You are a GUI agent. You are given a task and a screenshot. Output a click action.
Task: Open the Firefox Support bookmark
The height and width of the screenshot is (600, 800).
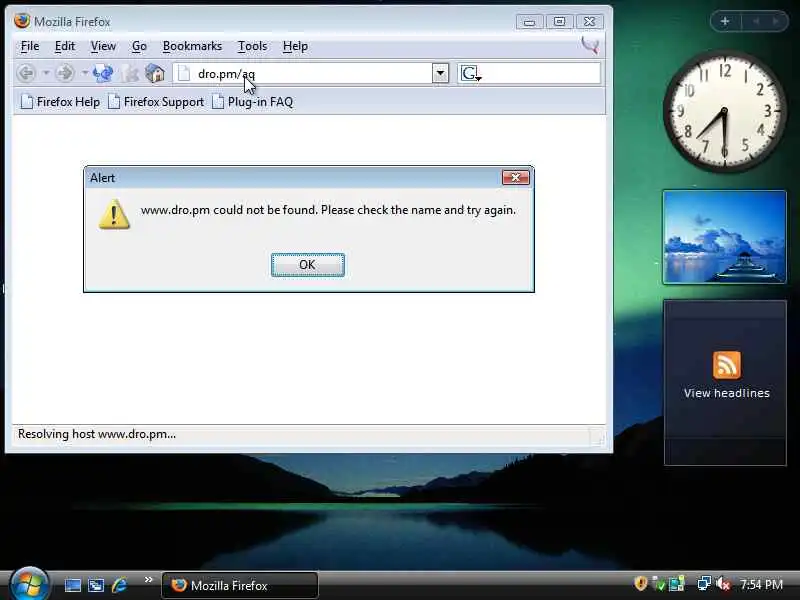156,102
